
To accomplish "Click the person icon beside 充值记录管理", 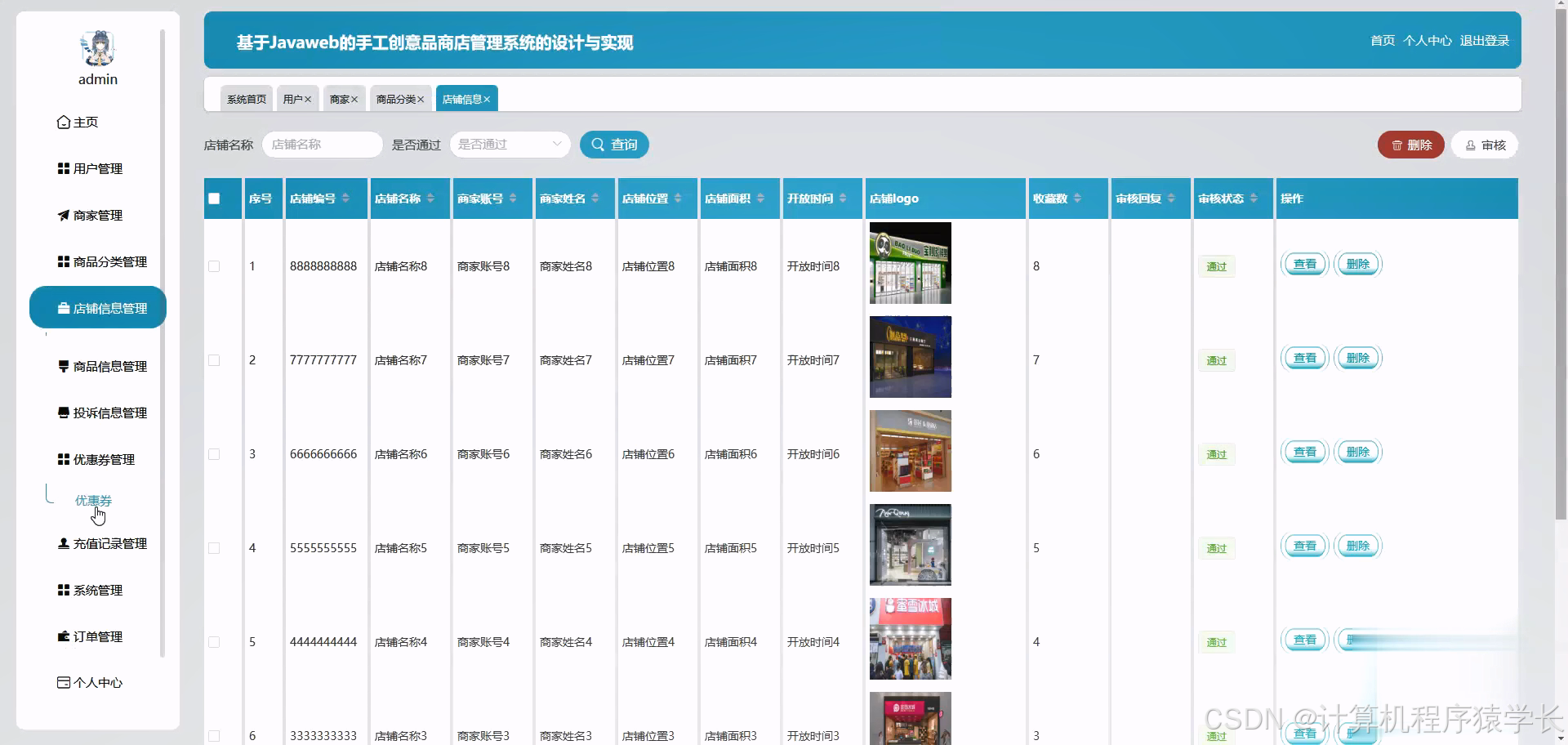I will point(63,542).
